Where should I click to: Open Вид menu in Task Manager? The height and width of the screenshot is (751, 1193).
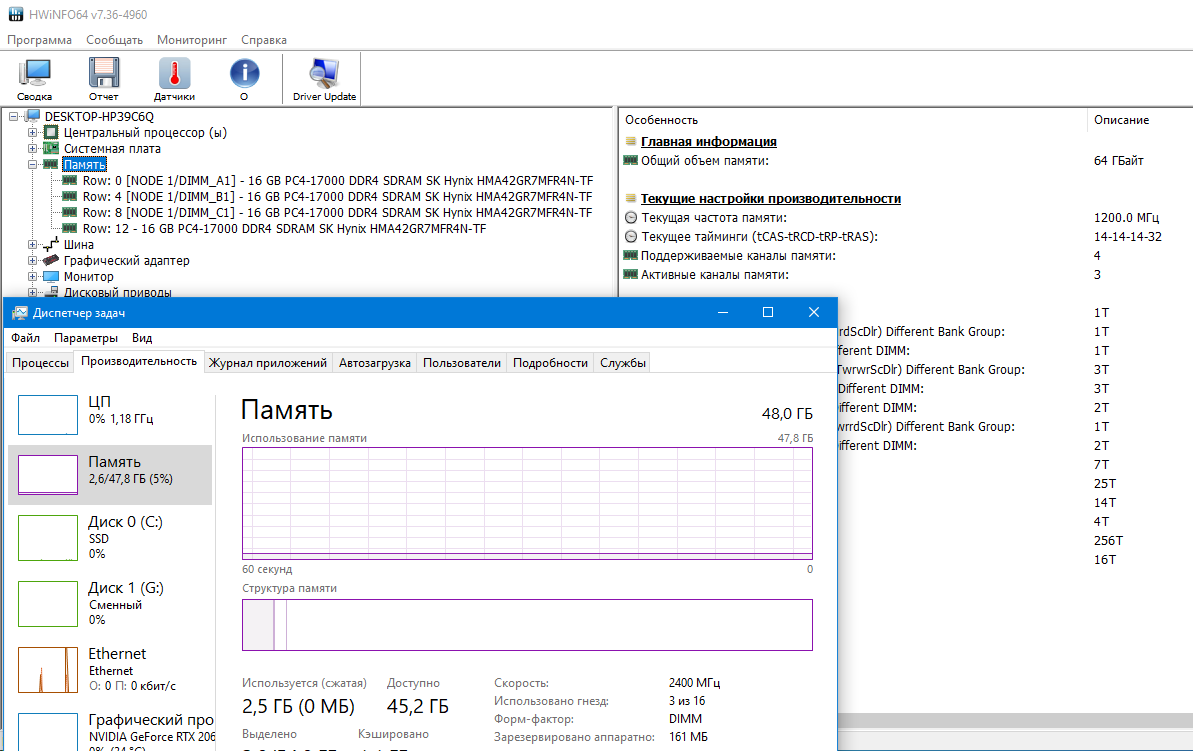tap(142, 338)
